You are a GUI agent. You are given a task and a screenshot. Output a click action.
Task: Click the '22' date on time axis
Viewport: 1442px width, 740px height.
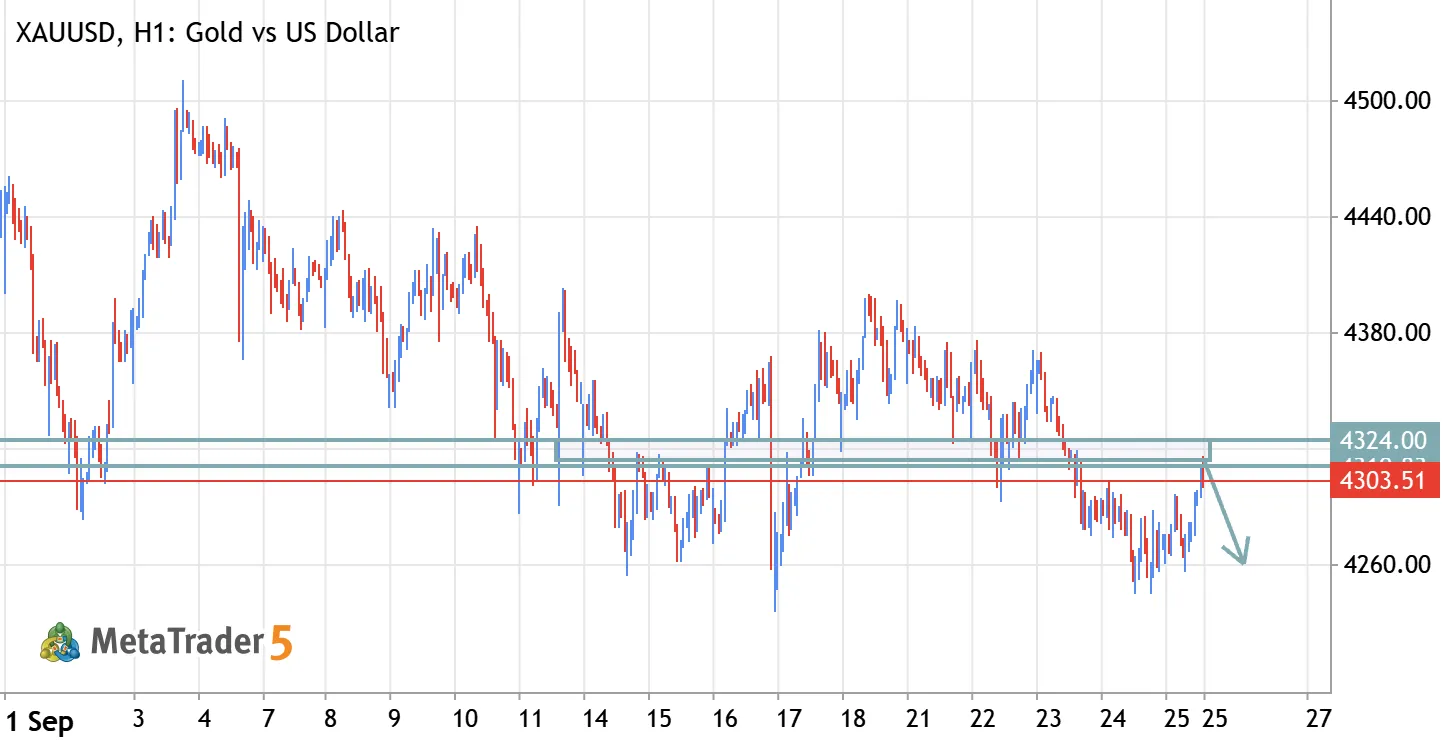pyautogui.click(x=983, y=718)
